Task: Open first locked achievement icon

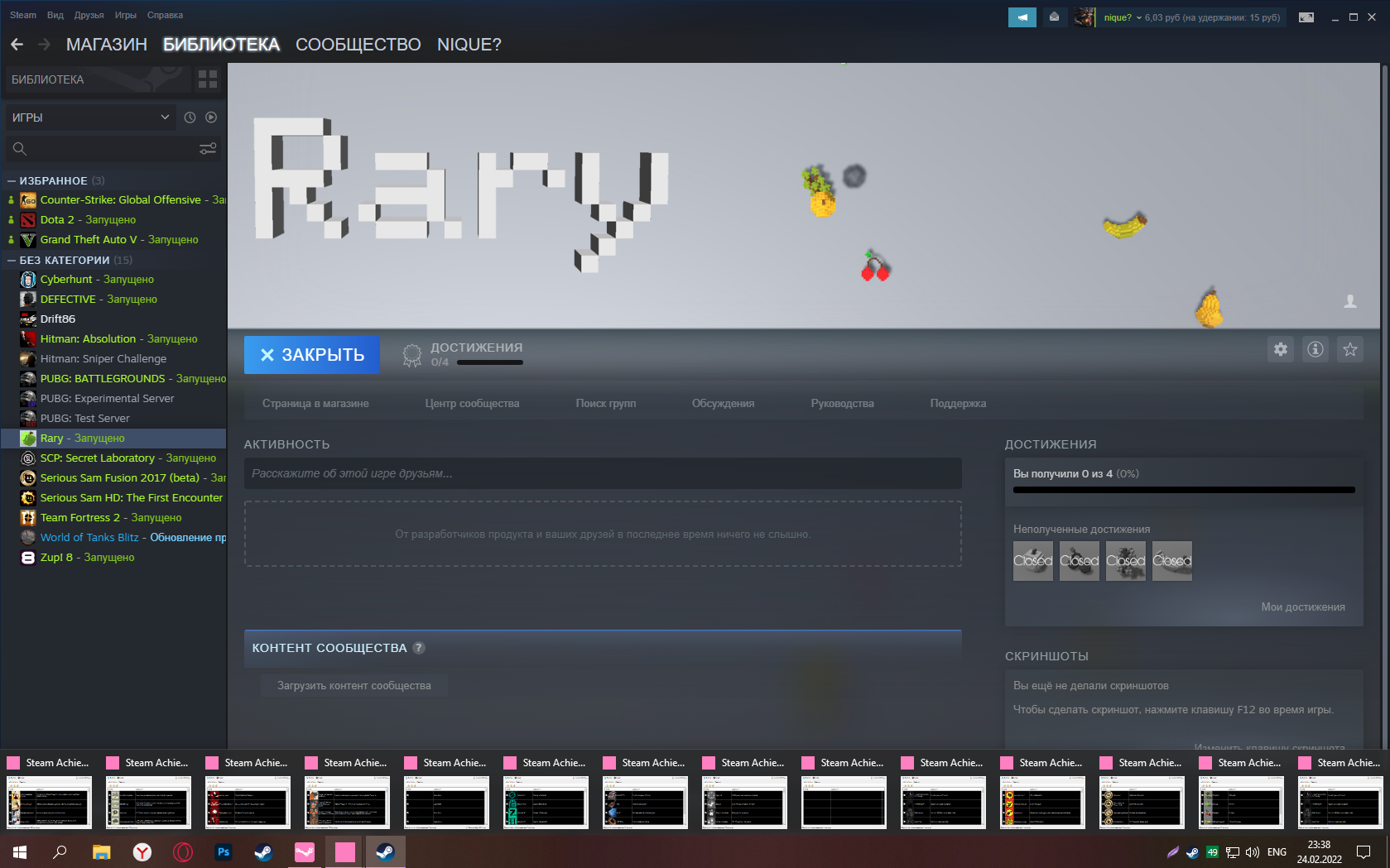Action: [1033, 561]
